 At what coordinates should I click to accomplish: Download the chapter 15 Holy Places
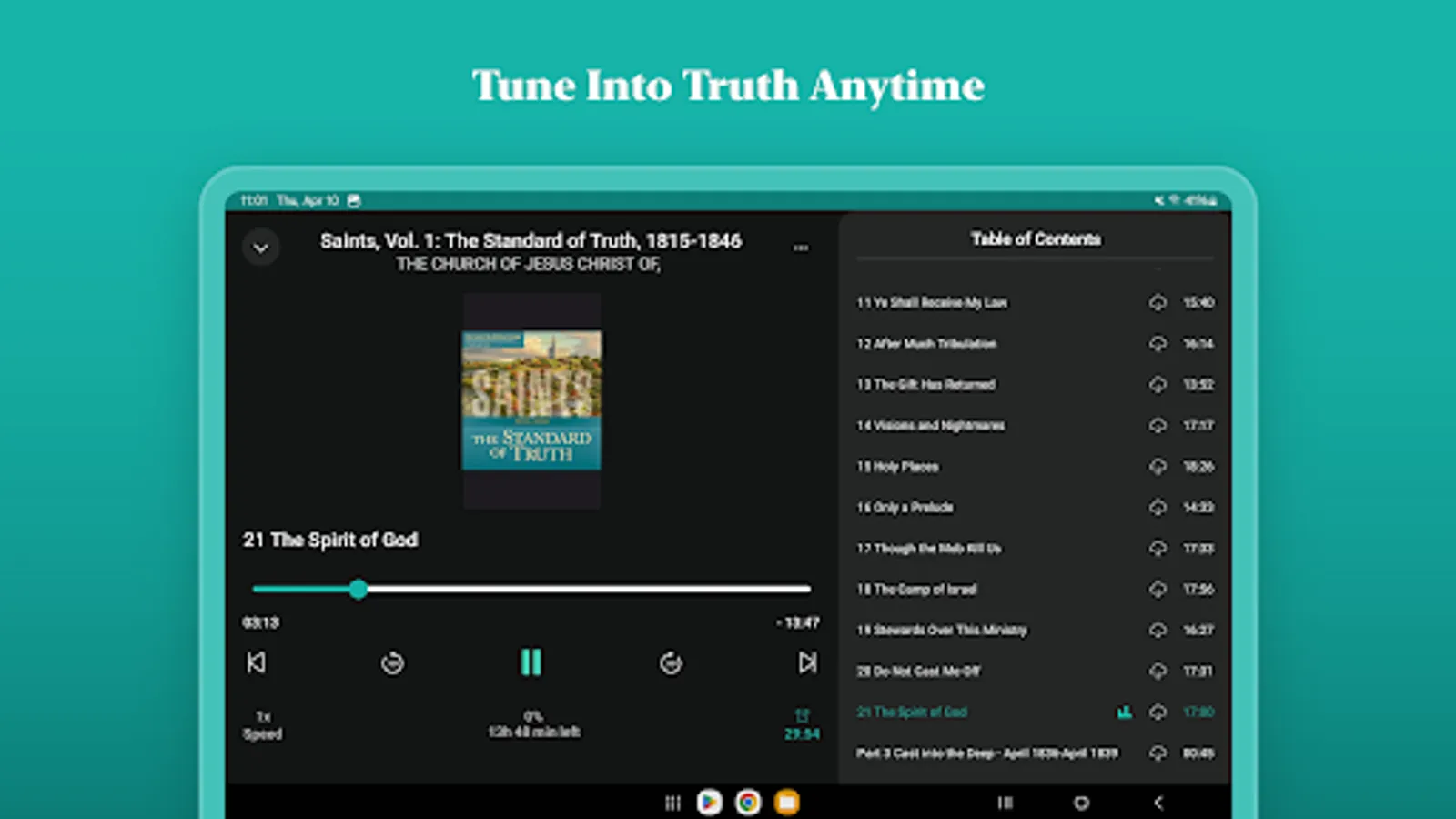[x=1158, y=467]
